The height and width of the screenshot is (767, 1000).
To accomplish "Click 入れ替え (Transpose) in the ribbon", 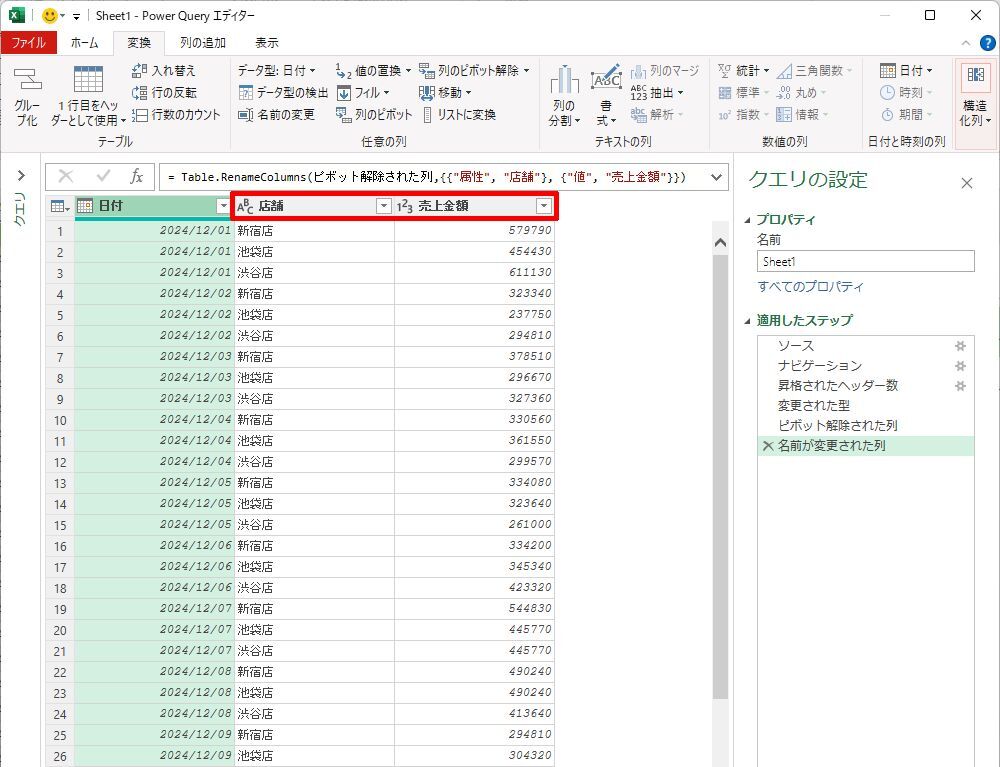I will click(x=165, y=71).
